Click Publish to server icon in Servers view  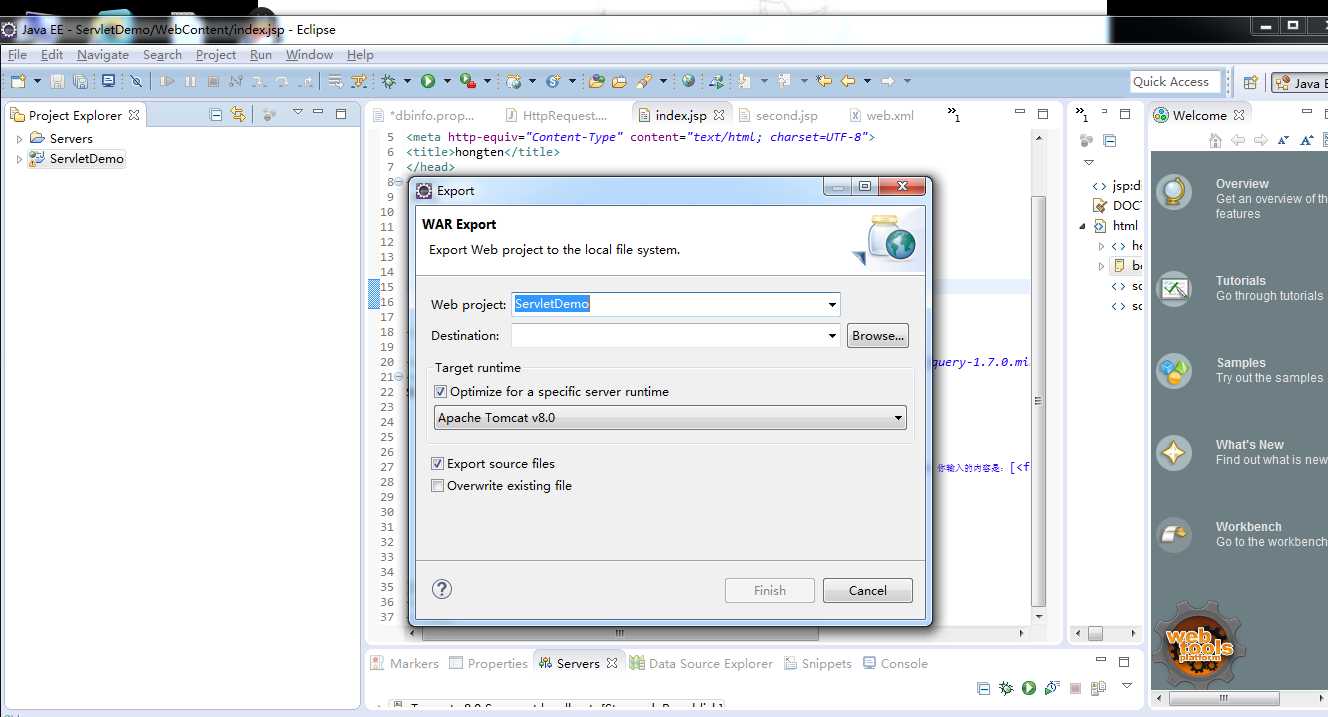coord(1098,688)
